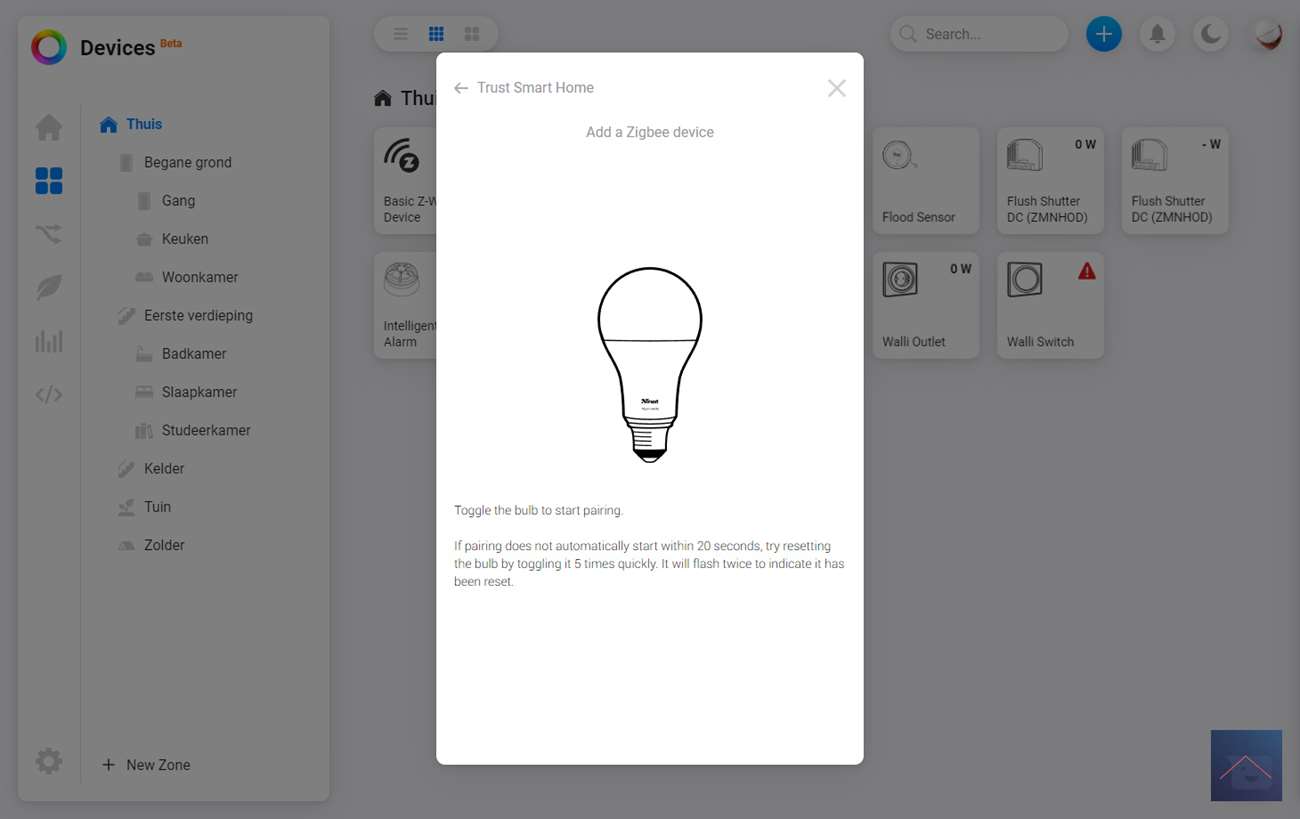
Task: Switch to large tiles view layout
Action: 472,34
